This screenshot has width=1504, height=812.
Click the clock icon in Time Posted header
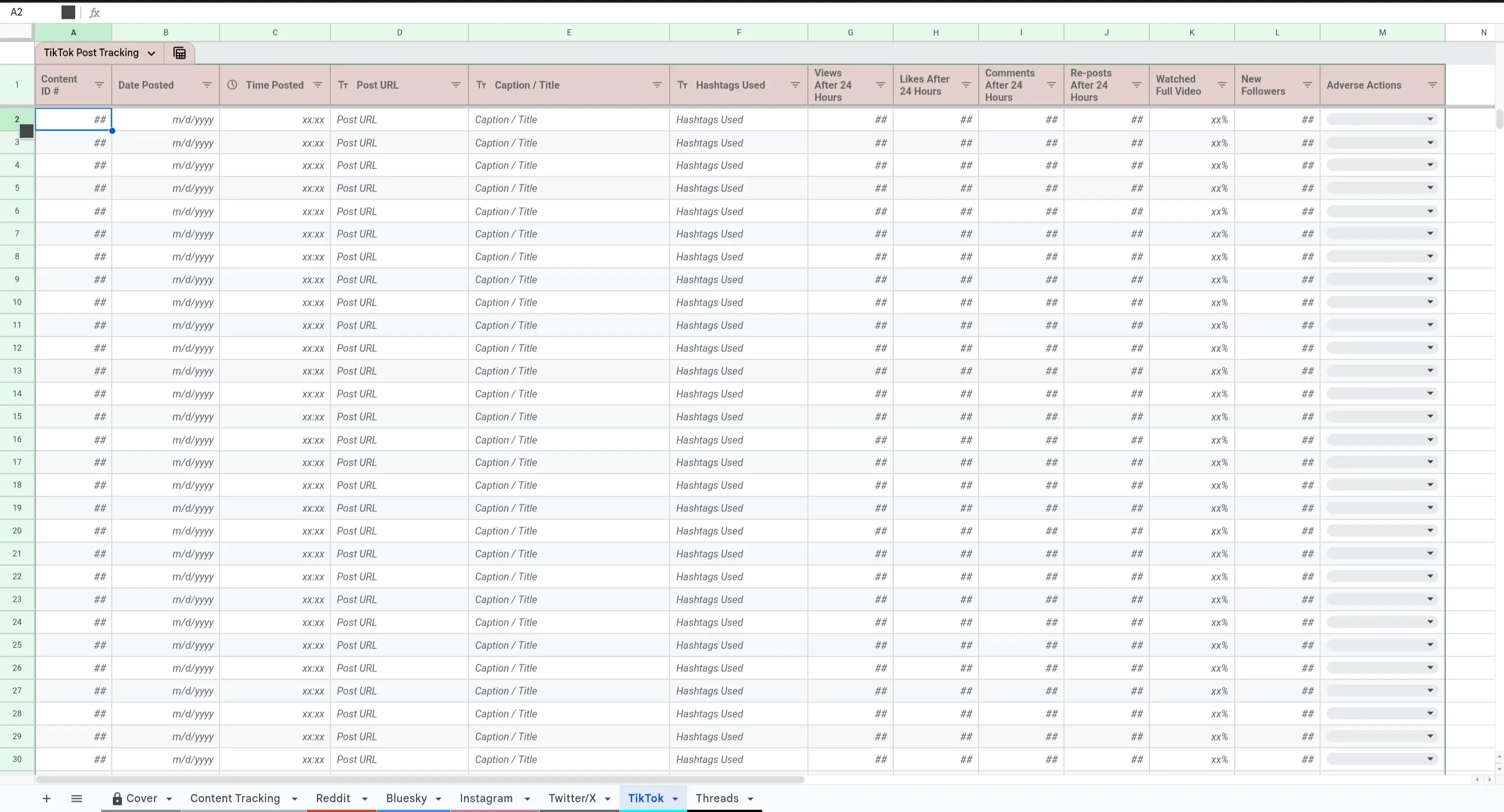[x=232, y=85]
